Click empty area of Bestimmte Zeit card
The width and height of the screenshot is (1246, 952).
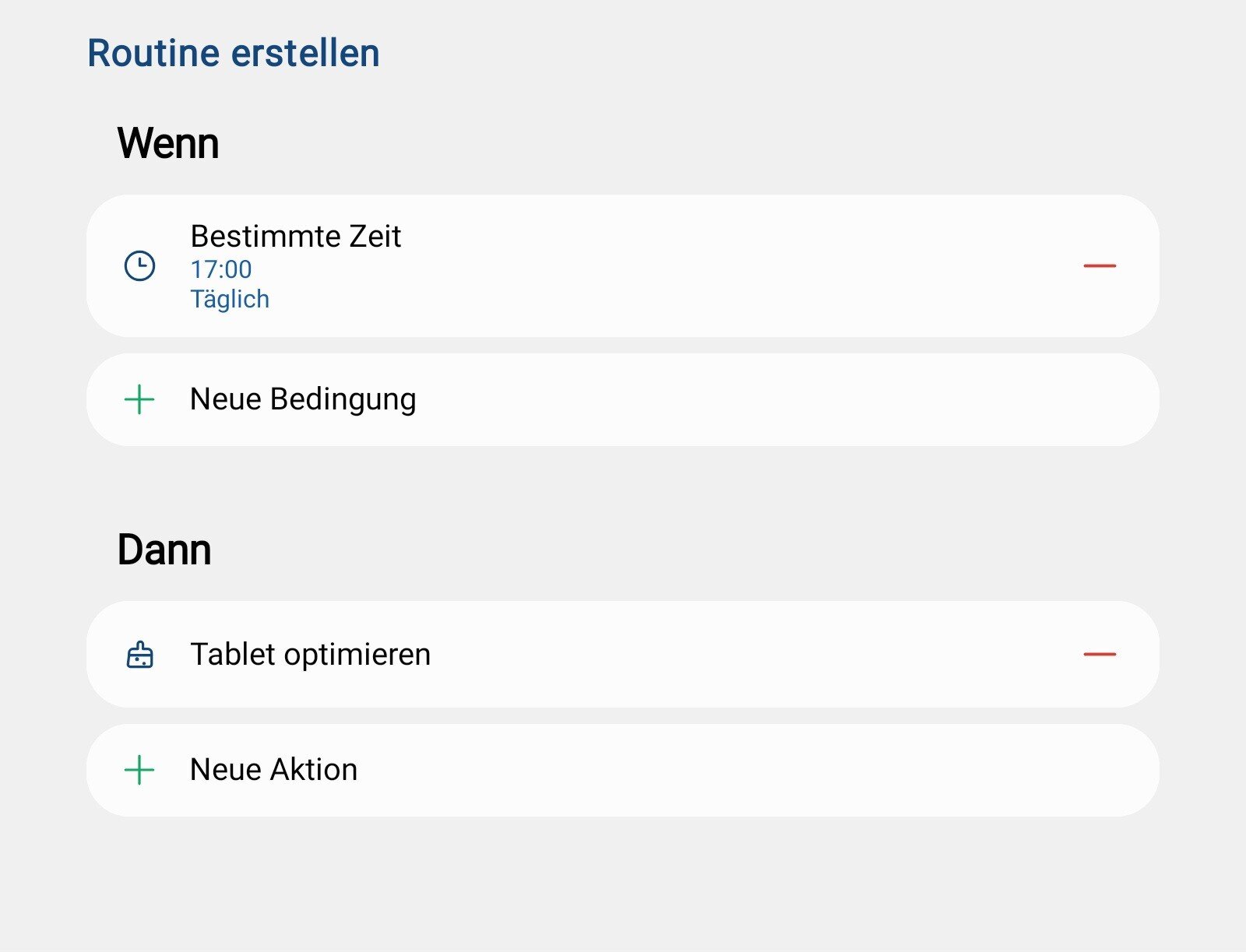[x=701, y=266]
